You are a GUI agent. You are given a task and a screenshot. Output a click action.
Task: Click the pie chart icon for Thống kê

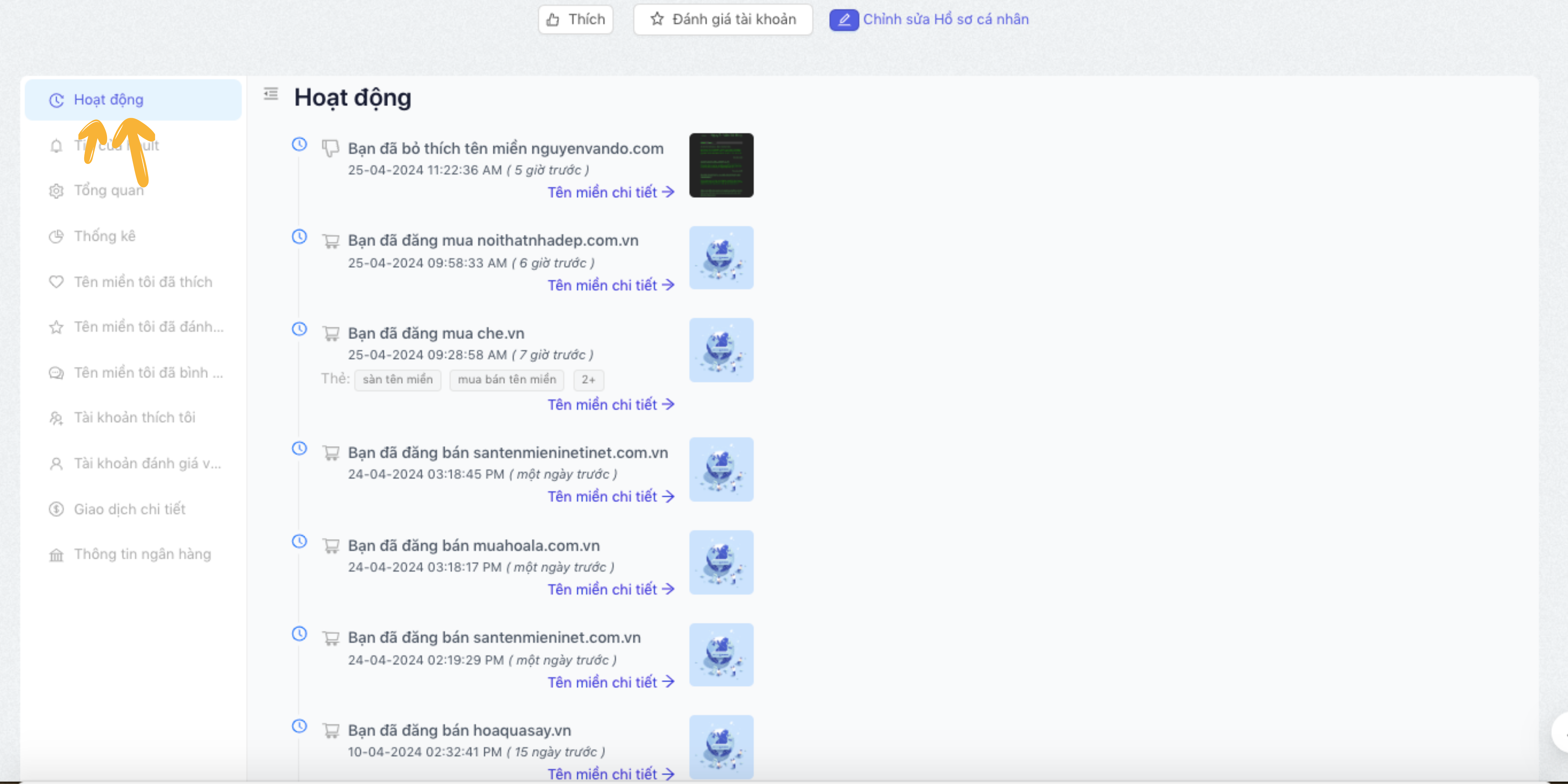(56, 236)
